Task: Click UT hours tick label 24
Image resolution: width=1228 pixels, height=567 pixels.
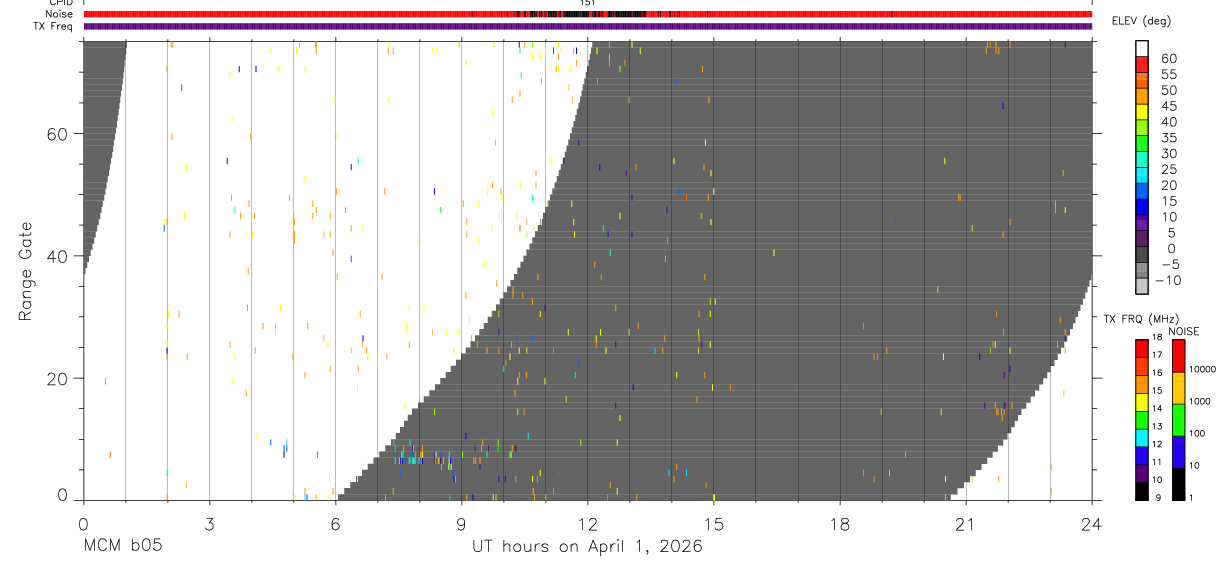Action: click(x=1091, y=524)
